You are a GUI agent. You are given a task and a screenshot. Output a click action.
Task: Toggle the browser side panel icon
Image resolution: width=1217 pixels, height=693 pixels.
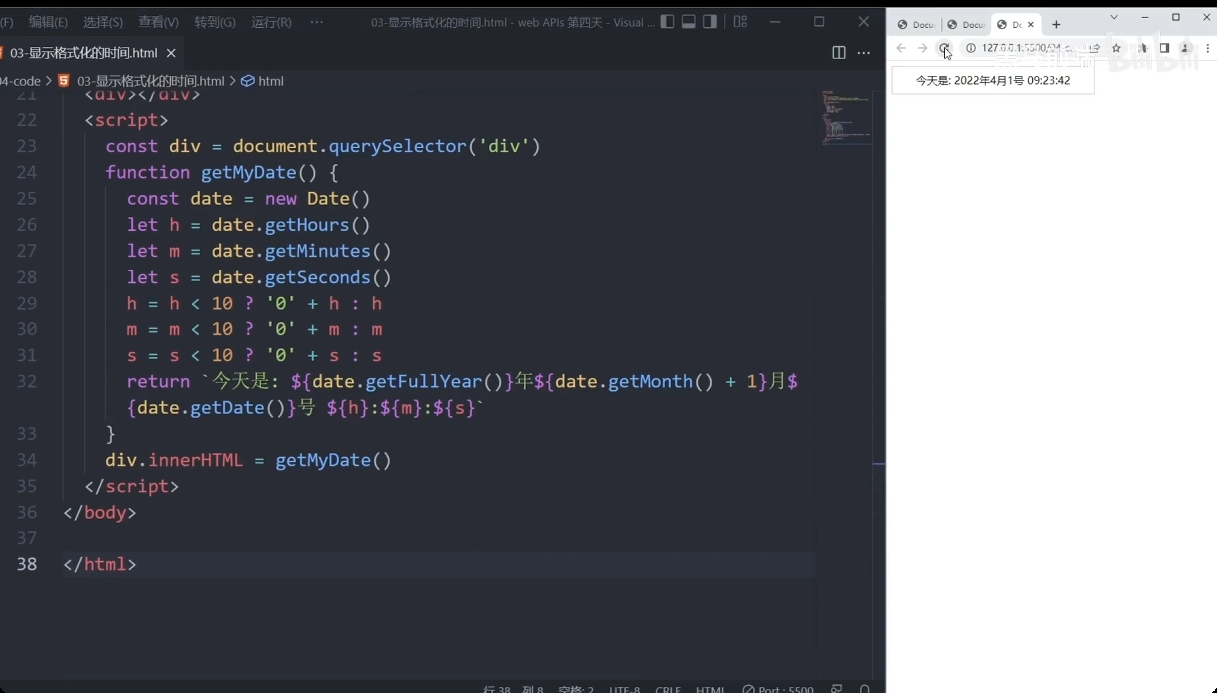1164,48
